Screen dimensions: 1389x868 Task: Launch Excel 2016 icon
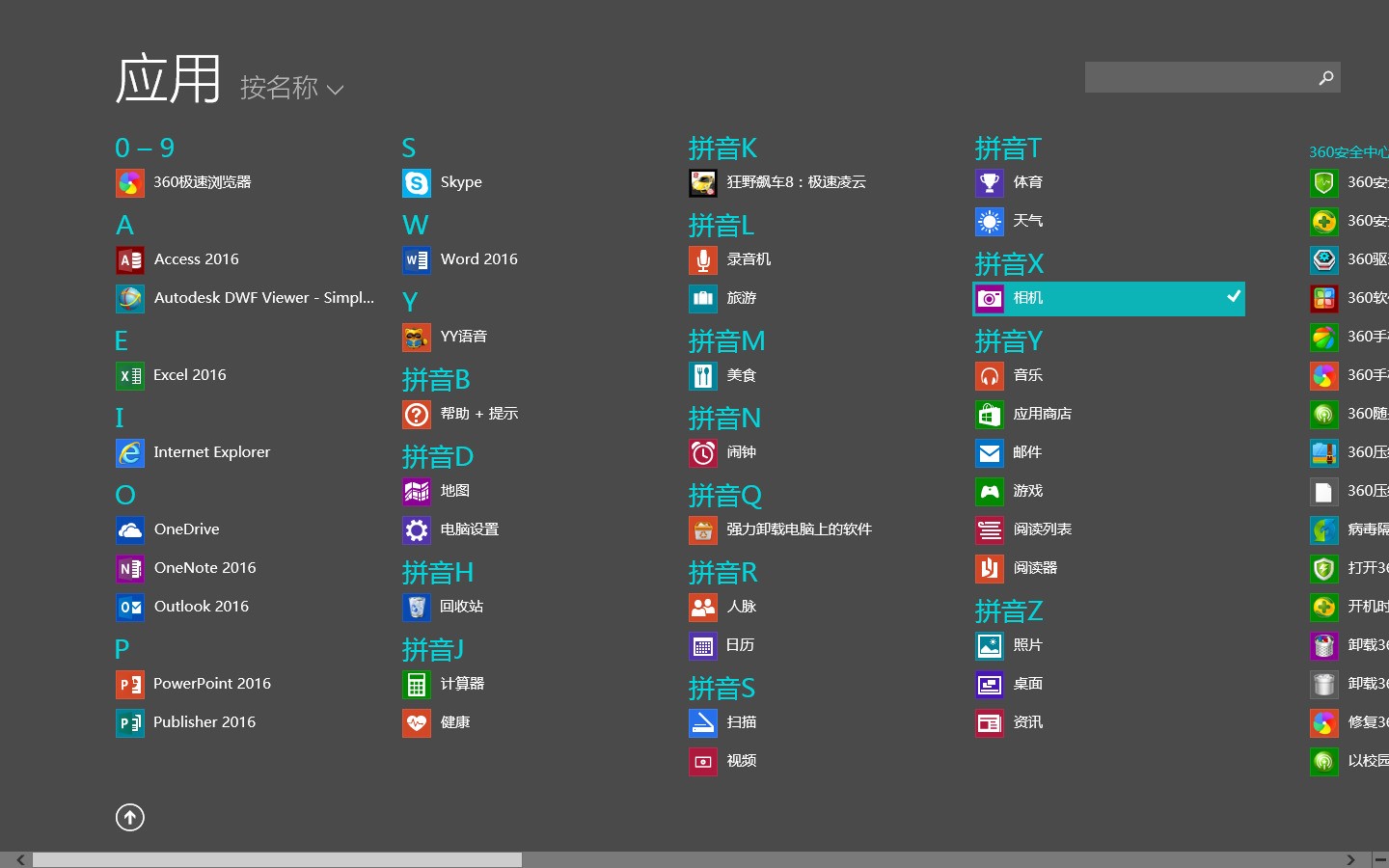(x=130, y=375)
